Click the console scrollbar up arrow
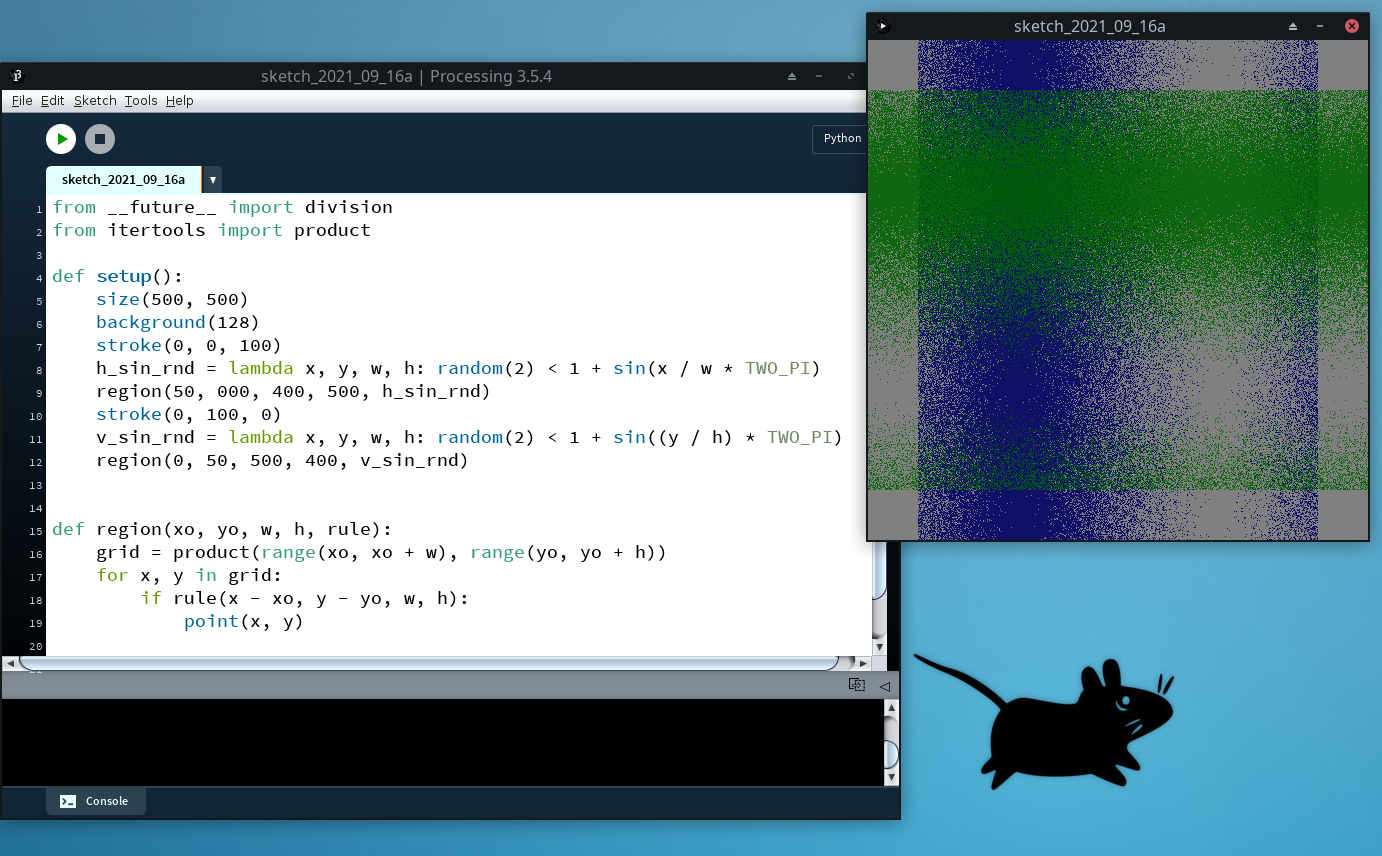The width and height of the screenshot is (1382, 856). pos(891,708)
